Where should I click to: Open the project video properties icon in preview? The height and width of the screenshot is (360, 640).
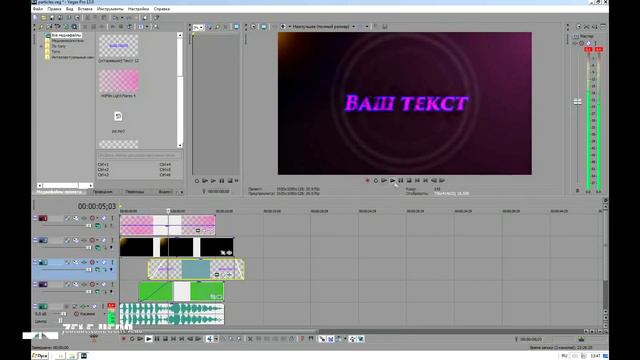[253, 27]
